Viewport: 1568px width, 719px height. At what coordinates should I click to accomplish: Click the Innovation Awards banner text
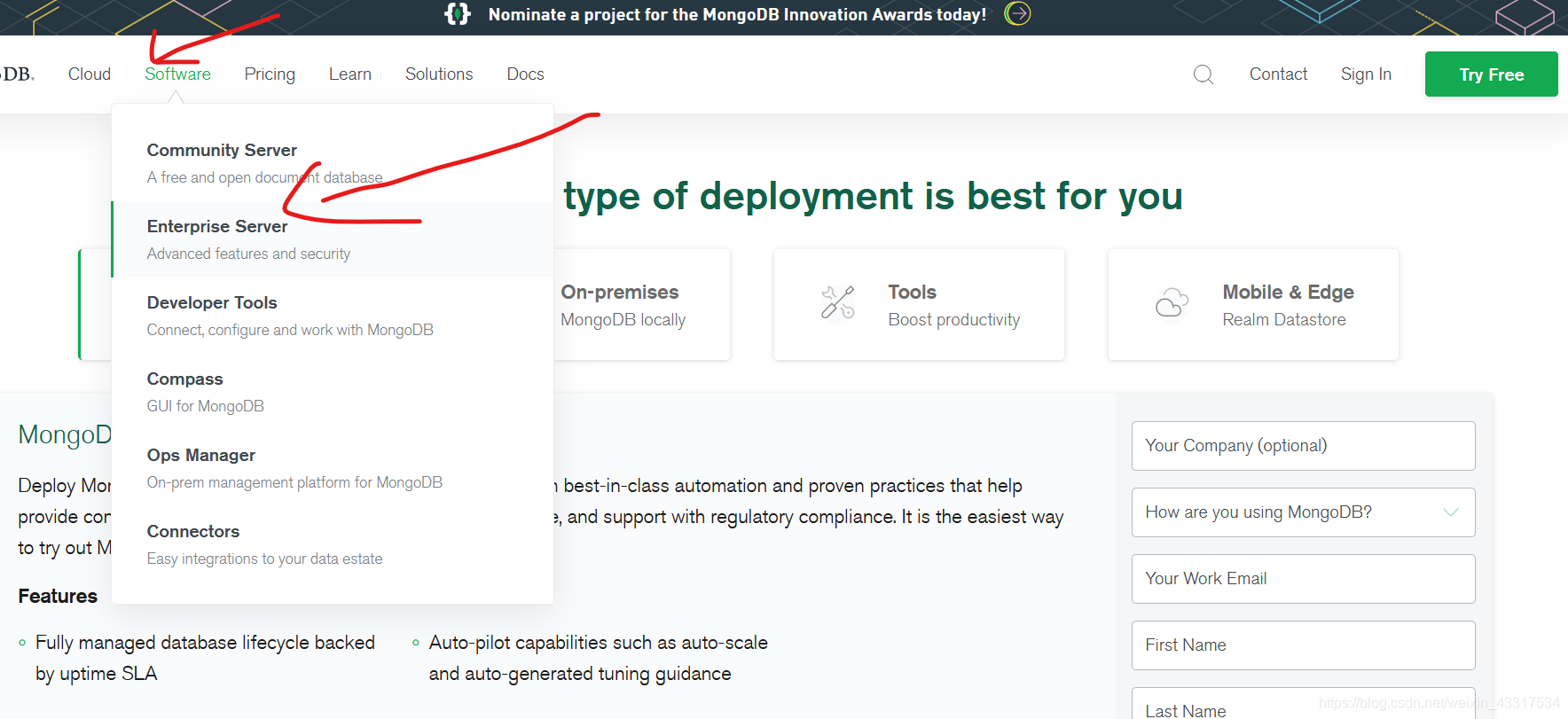point(737,14)
